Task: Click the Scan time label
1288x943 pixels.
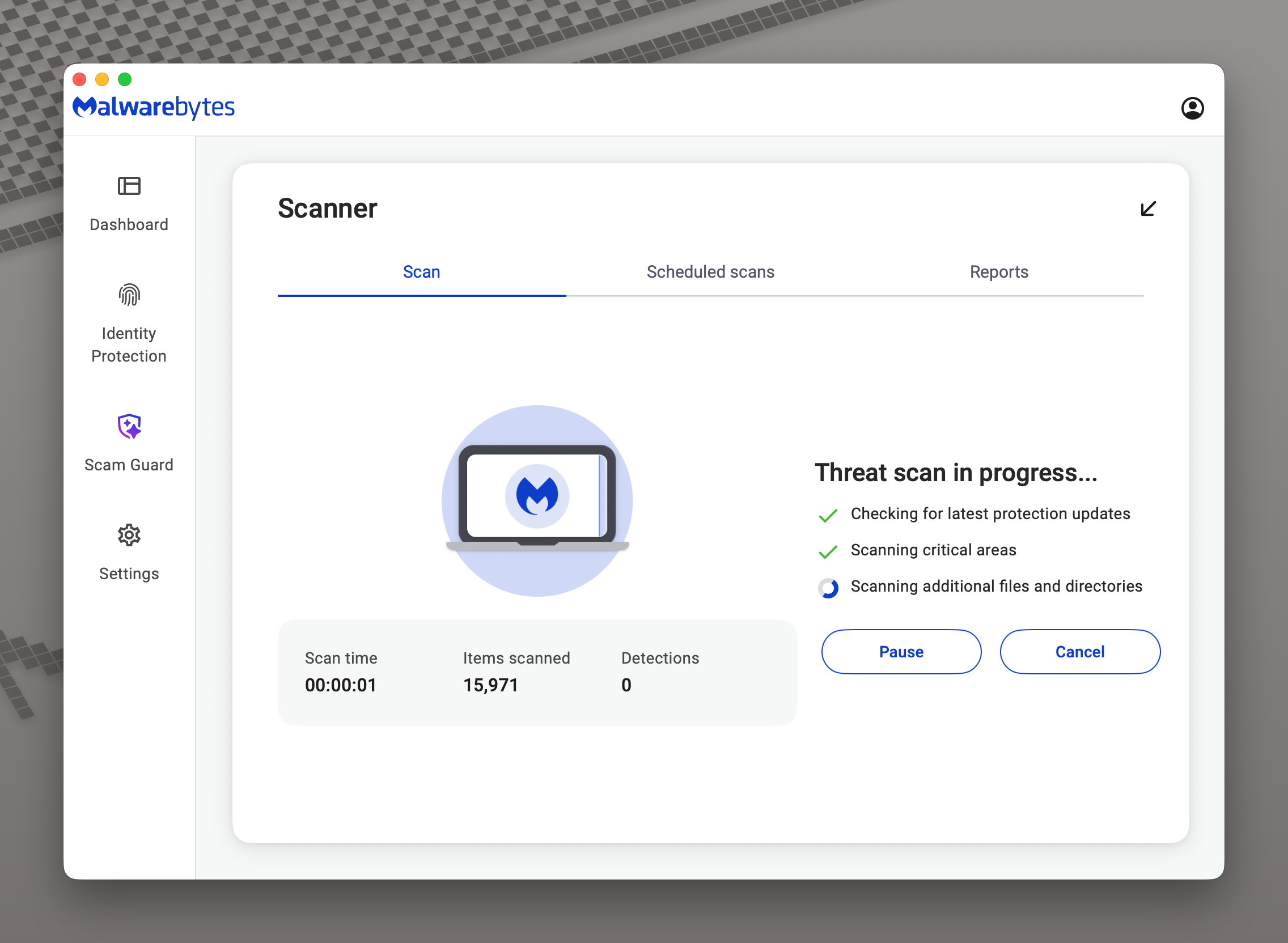Action: [341, 658]
